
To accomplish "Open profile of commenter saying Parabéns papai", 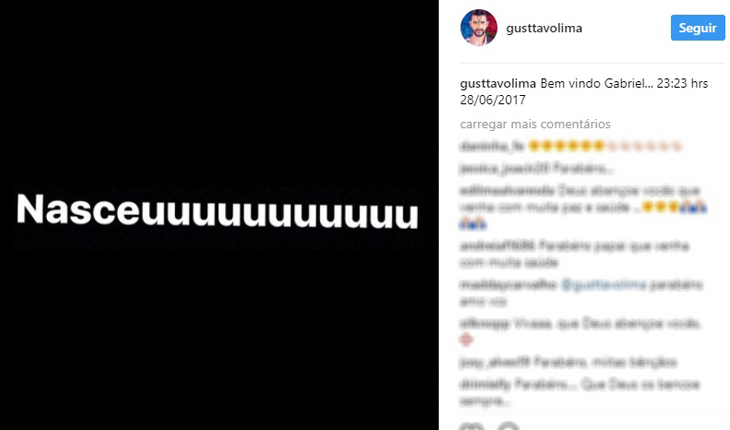I will pos(497,245).
